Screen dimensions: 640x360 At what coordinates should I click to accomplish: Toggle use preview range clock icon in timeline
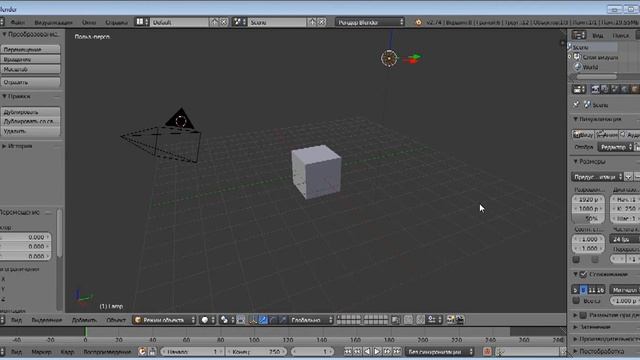[x=142, y=351]
